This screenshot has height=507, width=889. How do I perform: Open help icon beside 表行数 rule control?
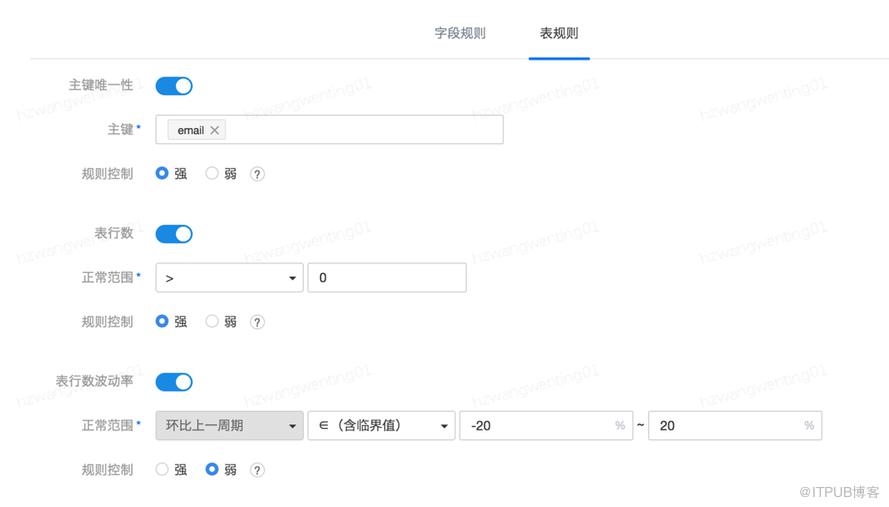[257, 322]
